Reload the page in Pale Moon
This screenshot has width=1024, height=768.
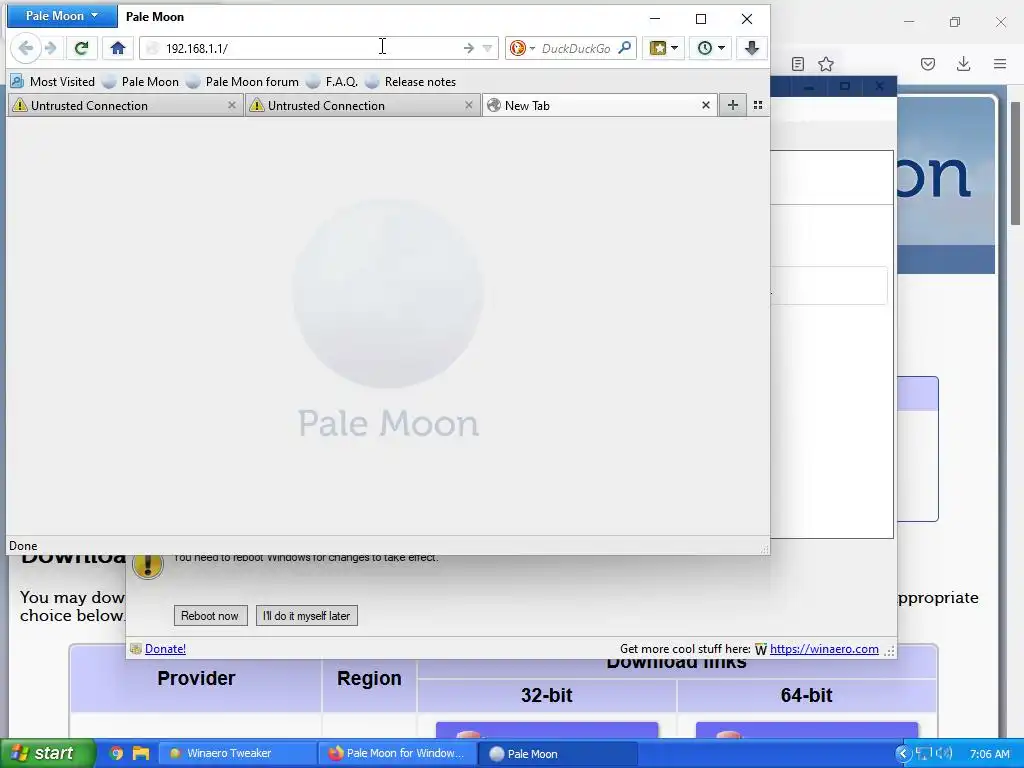[x=82, y=48]
